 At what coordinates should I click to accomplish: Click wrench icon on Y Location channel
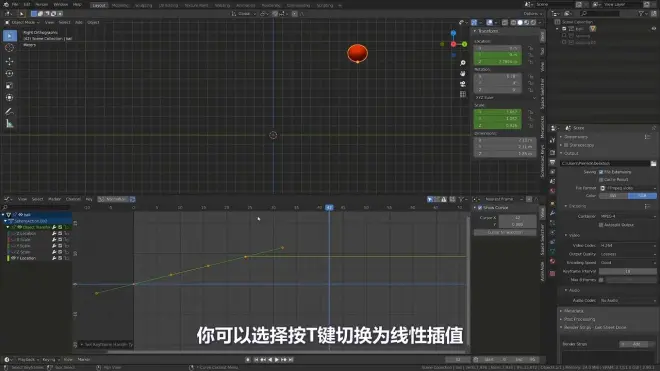(54, 258)
